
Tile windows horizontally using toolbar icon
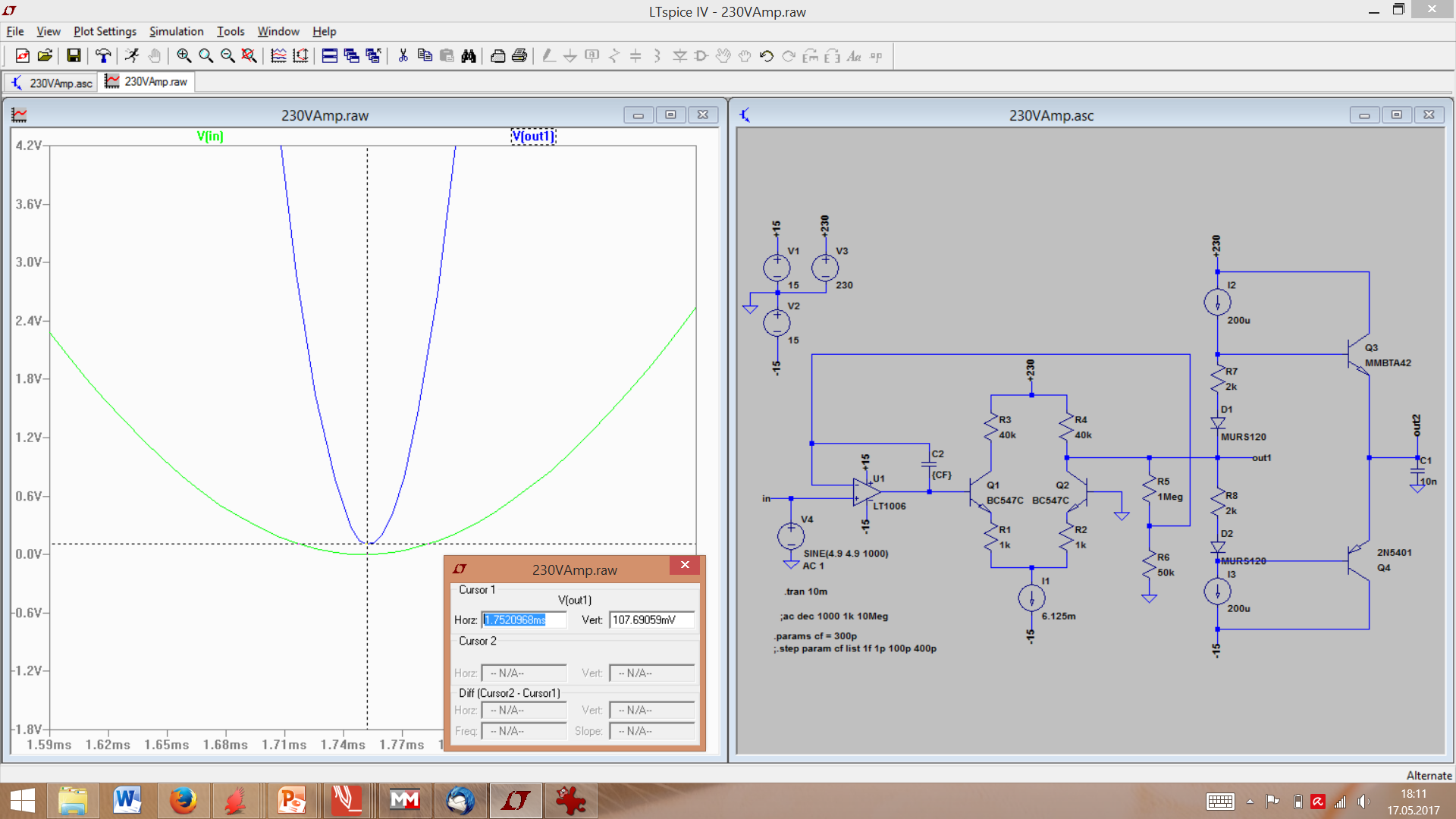(329, 55)
